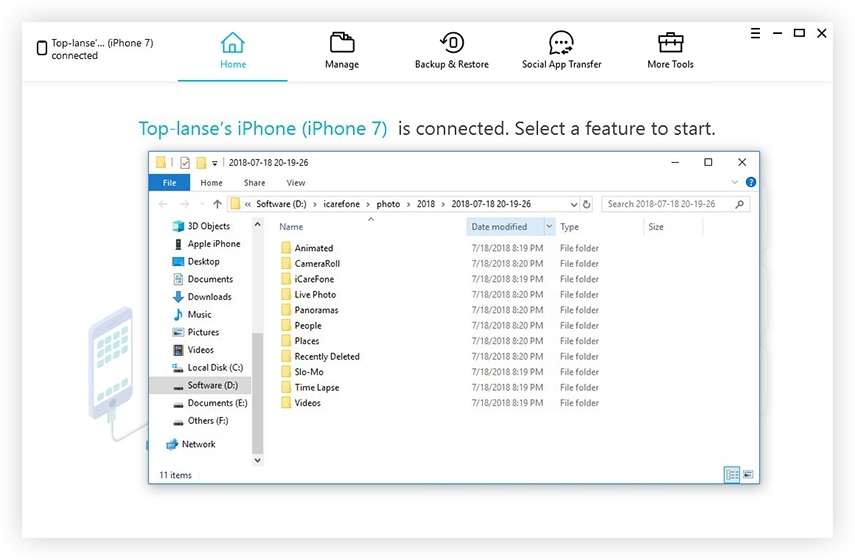The image size is (855, 560).
Task: Select Music in navigation pane
Action: (192, 315)
